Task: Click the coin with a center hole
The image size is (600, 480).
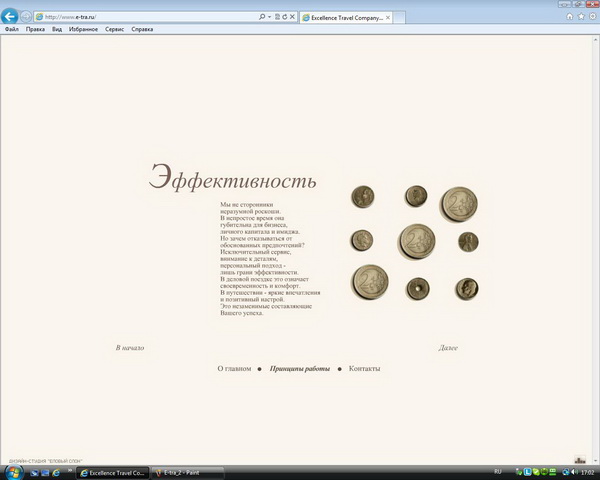Action: click(x=418, y=289)
